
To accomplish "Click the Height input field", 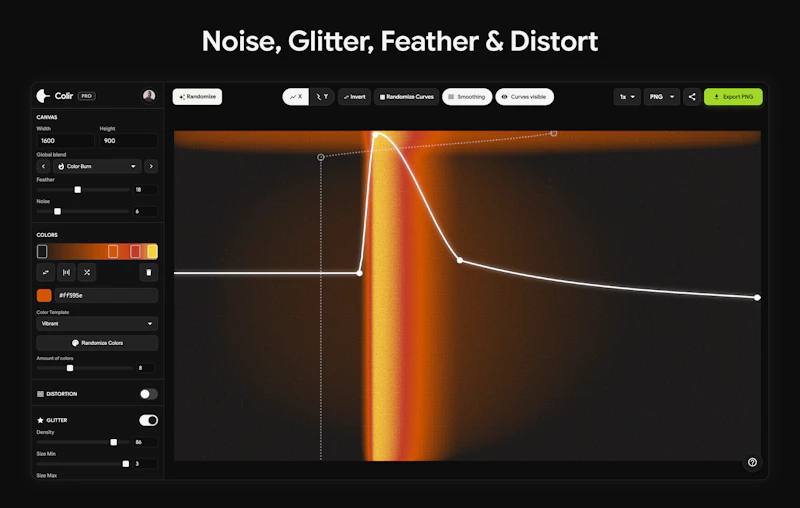I will point(128,141).
